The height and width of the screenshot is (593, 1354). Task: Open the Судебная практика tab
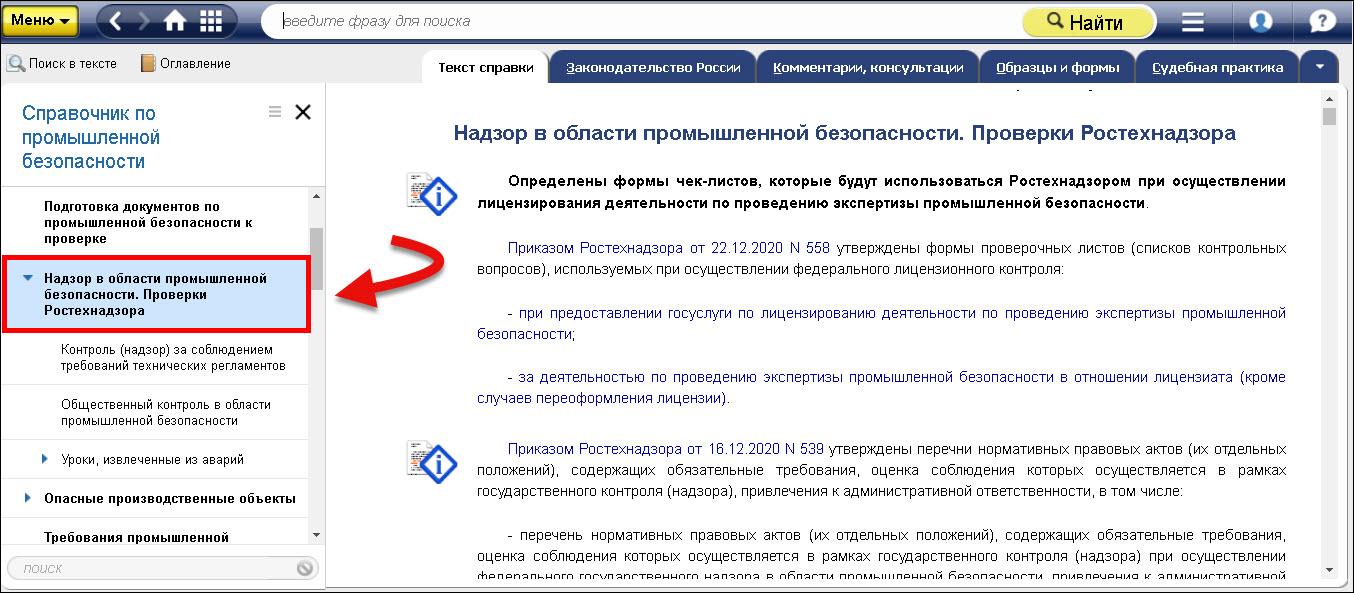tap(1217, 68)
